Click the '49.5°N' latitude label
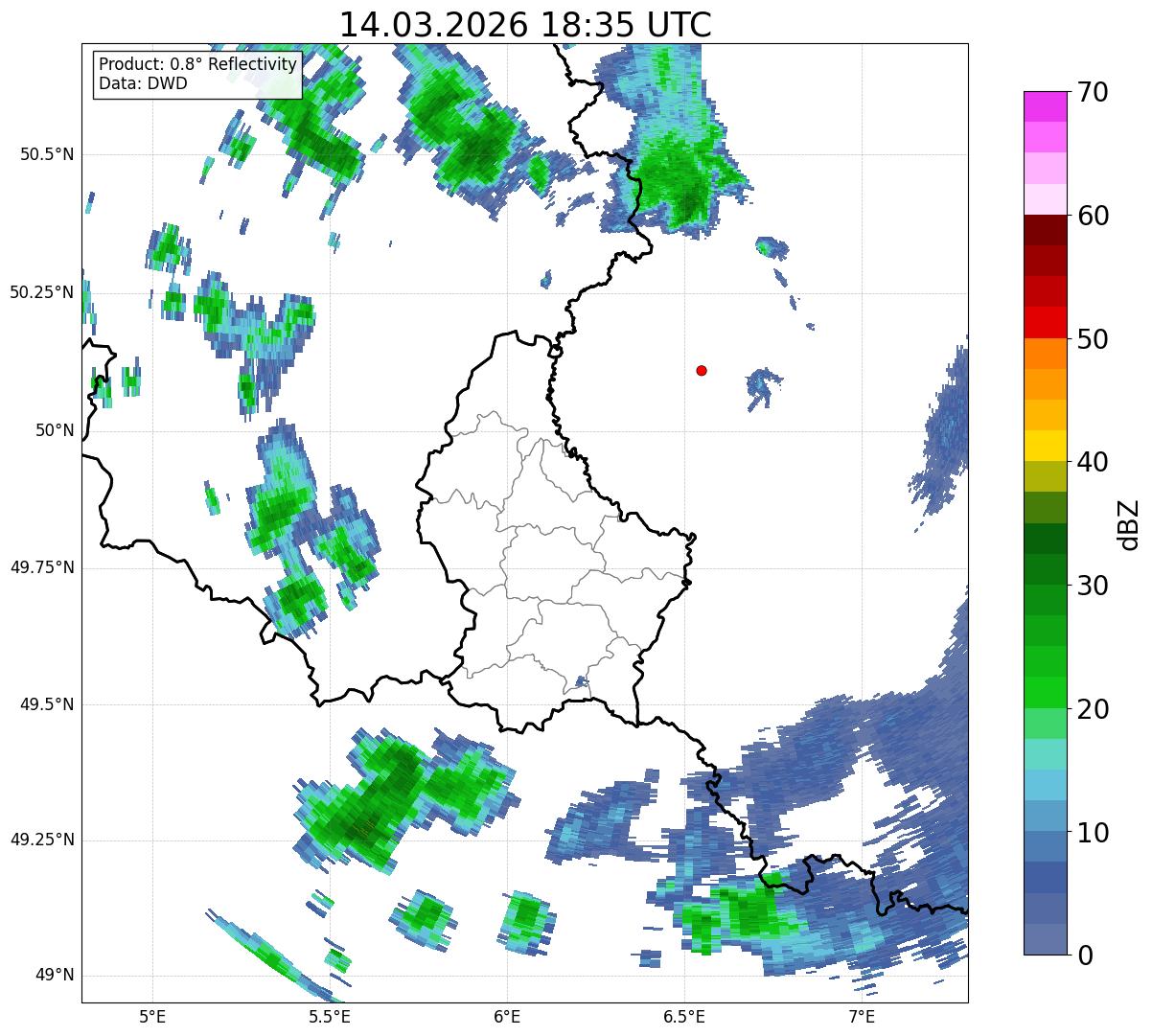The width and height of the screenshot is (1152, 1036). click(48, 704)
